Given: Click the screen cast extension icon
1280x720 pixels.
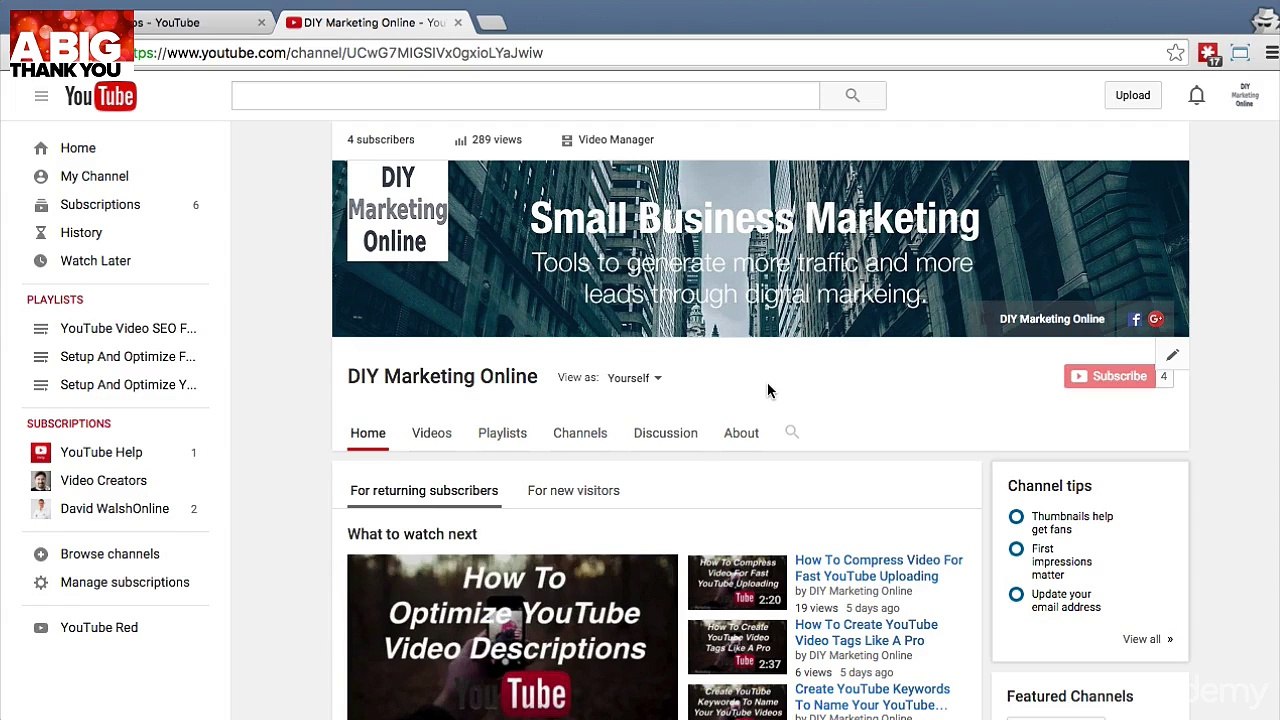Looking at the screenshot, I should point(1240,53).
